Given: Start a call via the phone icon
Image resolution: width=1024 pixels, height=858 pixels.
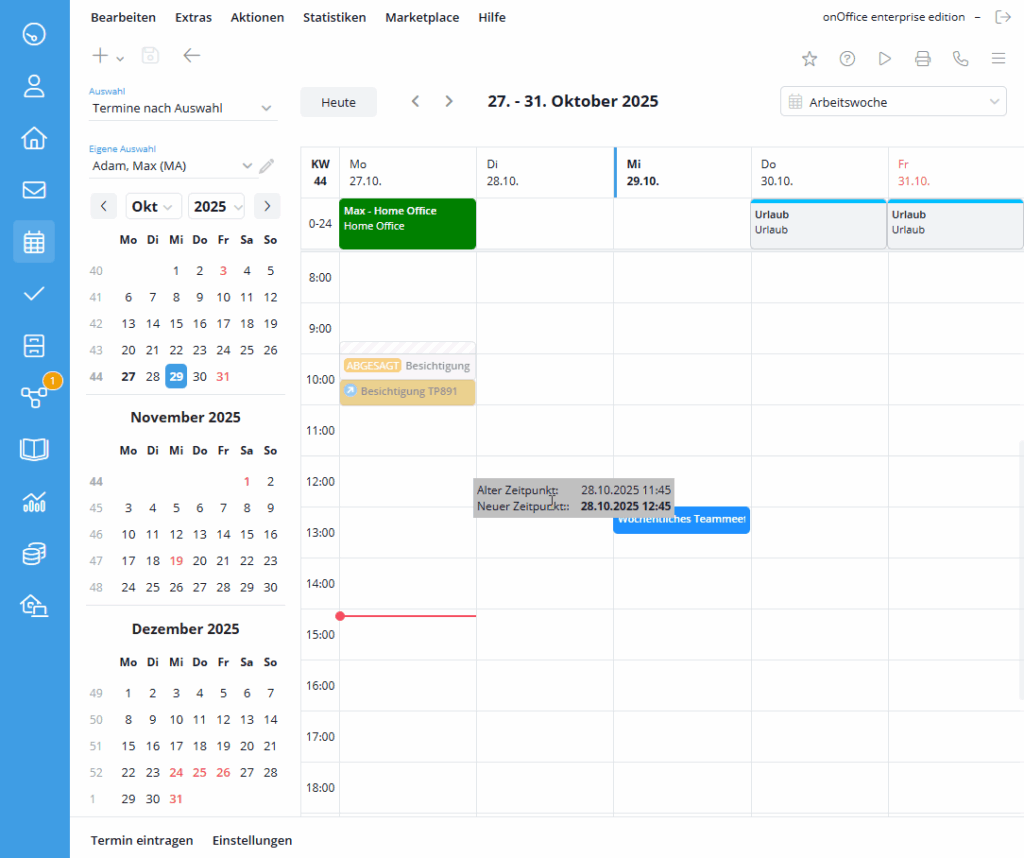Looking at the screenshot, I should coord(960,59).
